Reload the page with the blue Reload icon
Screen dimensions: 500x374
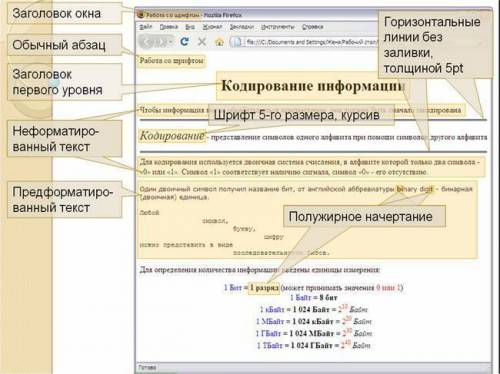184,42
